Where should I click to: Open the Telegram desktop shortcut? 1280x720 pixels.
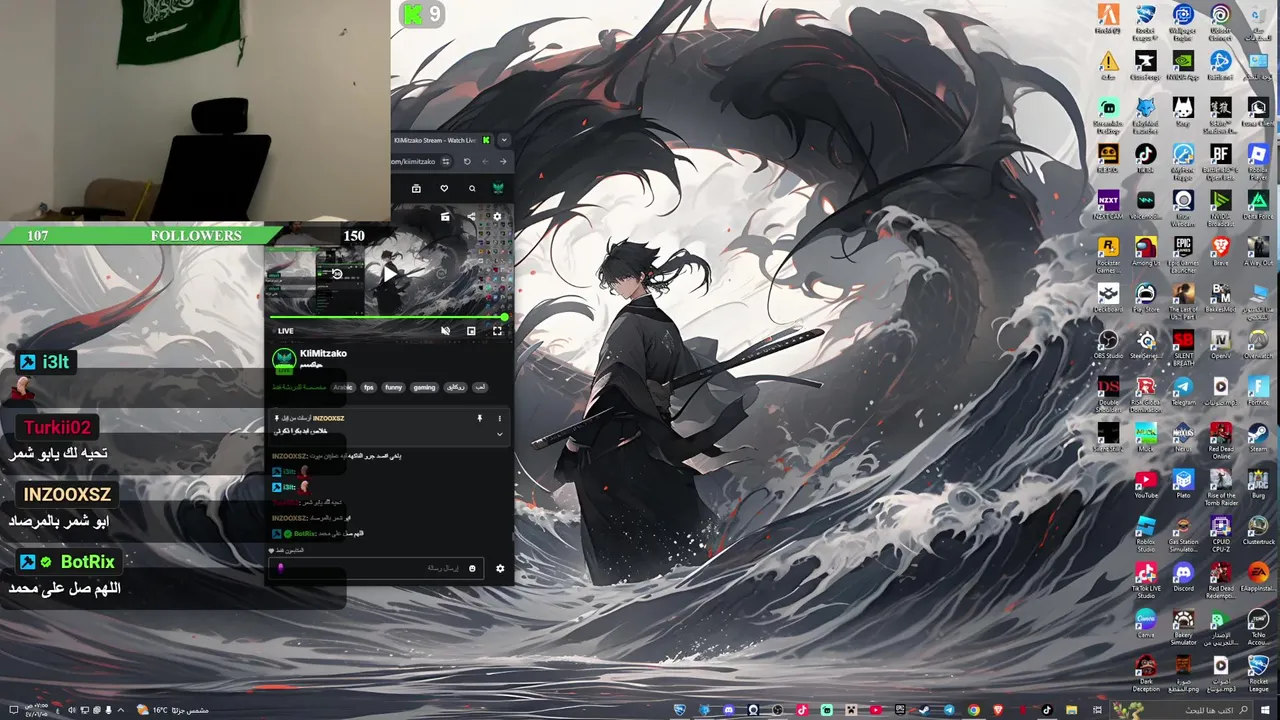click(1183, 391)
